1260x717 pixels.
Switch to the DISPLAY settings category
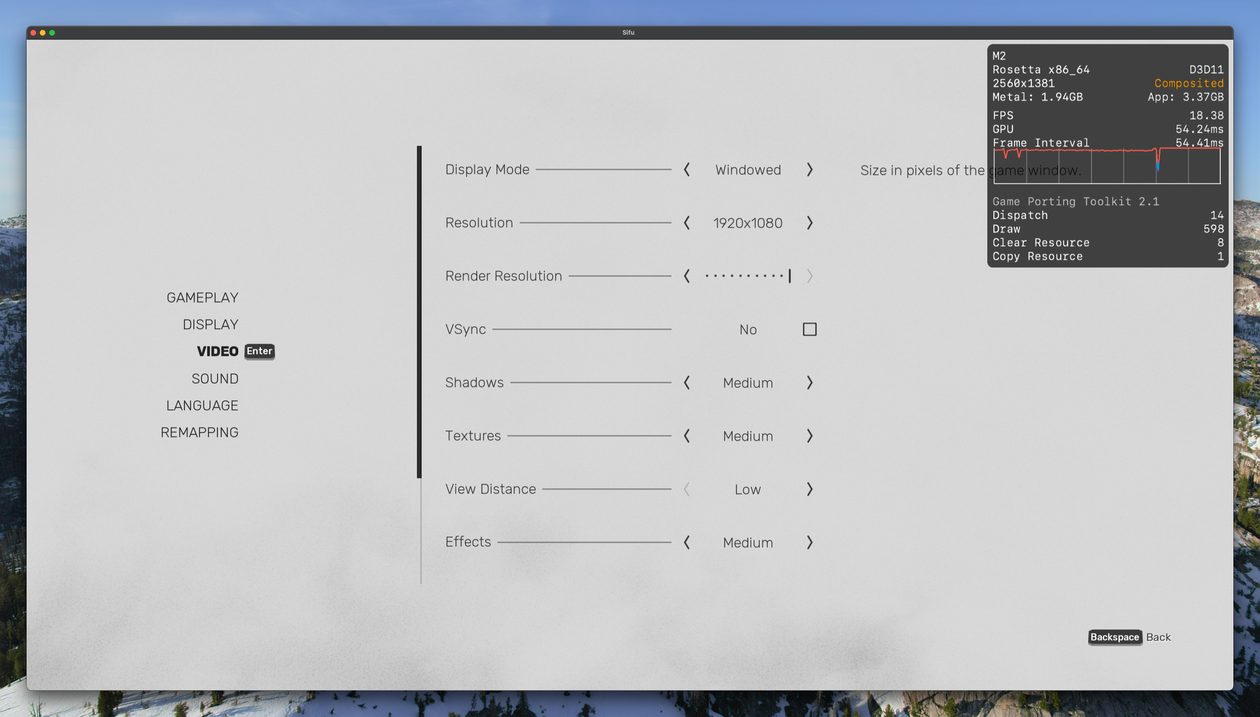(210, 325)
